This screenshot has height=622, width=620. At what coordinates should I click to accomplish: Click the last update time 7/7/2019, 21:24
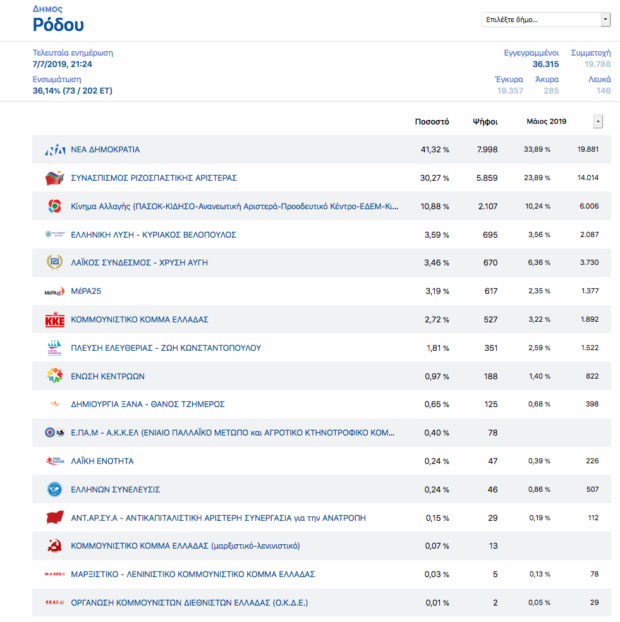click(x=62, y=64)
